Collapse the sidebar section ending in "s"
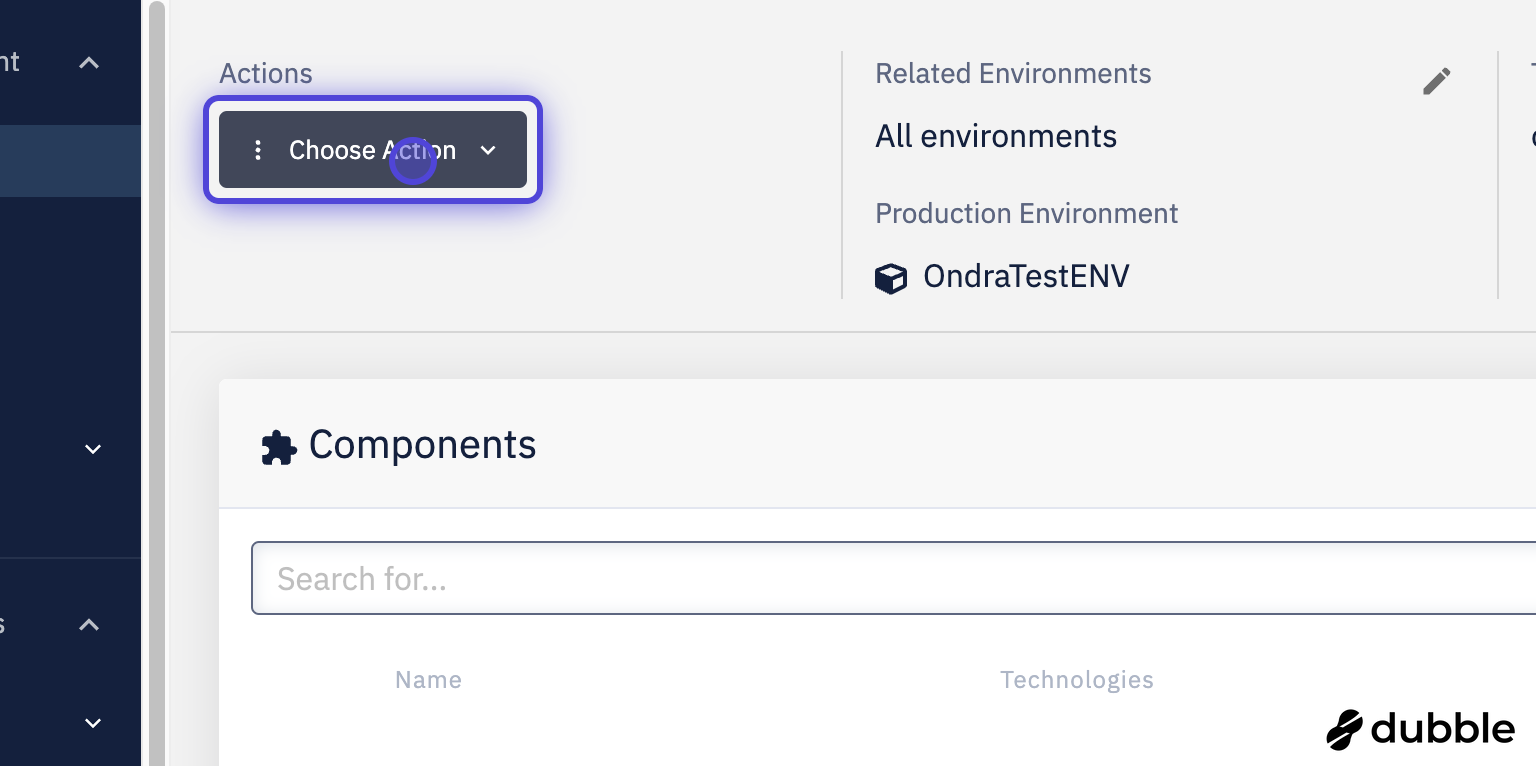 (89, 625)
